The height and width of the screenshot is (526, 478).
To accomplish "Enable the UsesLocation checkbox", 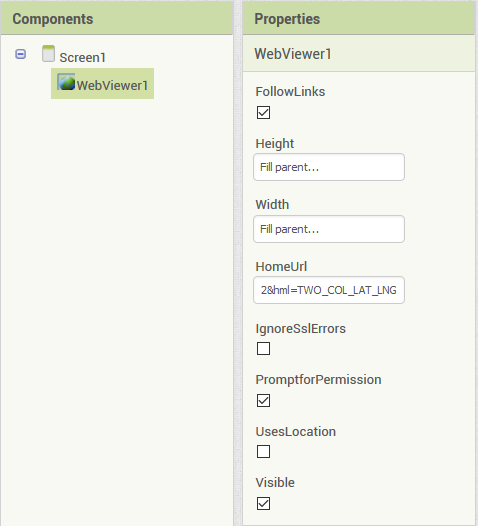I will click(x=263, y=452).
